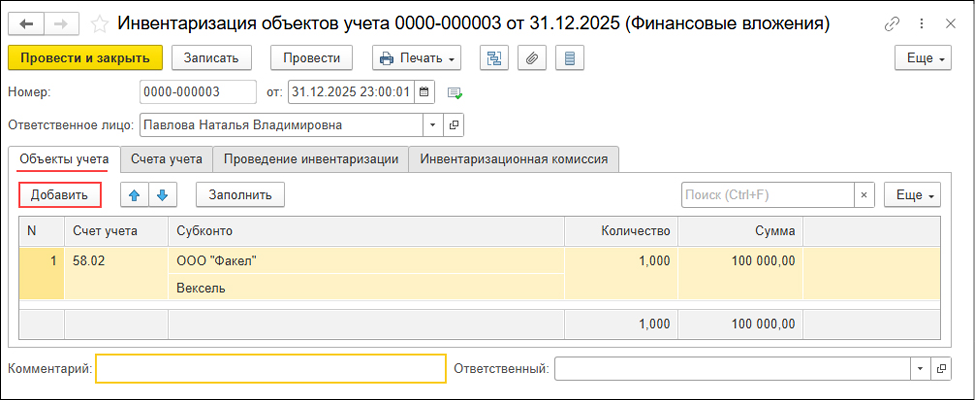Viewport: 975px width, 400px height.
Task: Copy link to document via chain icon
Action: (x=892, y=23)
